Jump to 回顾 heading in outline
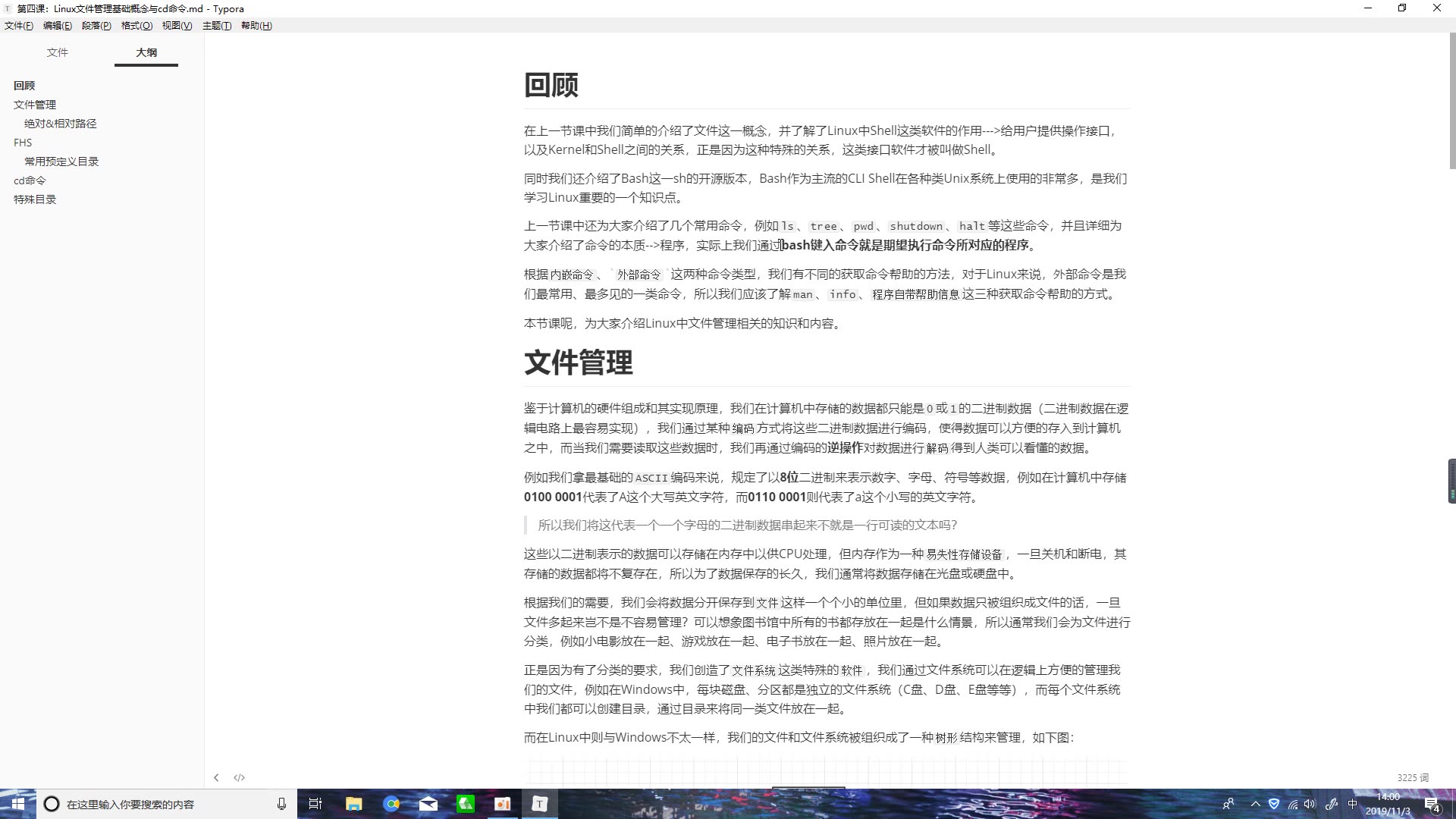Image resolution: width=1456 pixels, height=819 pixels. point(24,86)
